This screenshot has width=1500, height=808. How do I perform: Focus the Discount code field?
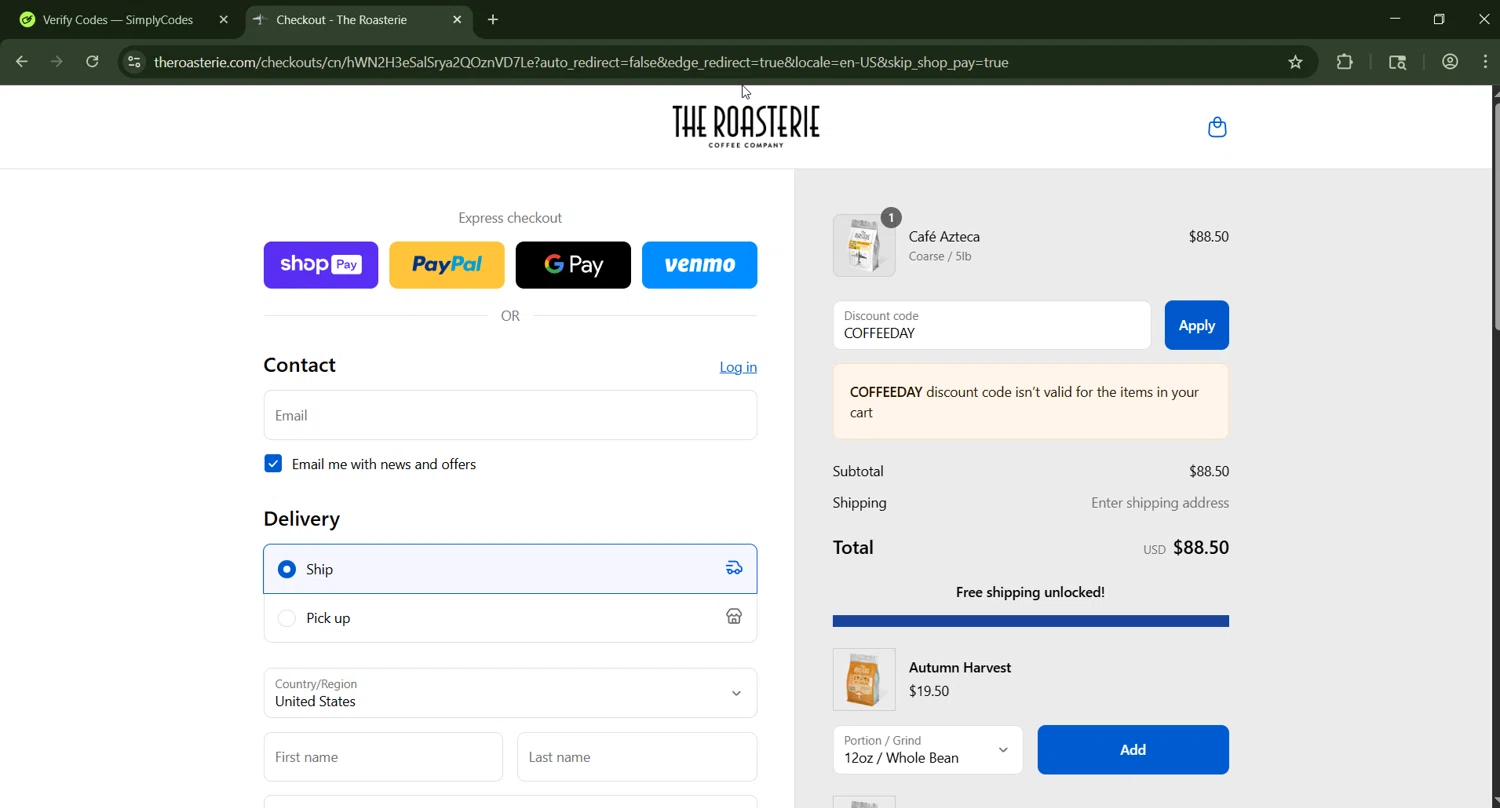[992, 325]
